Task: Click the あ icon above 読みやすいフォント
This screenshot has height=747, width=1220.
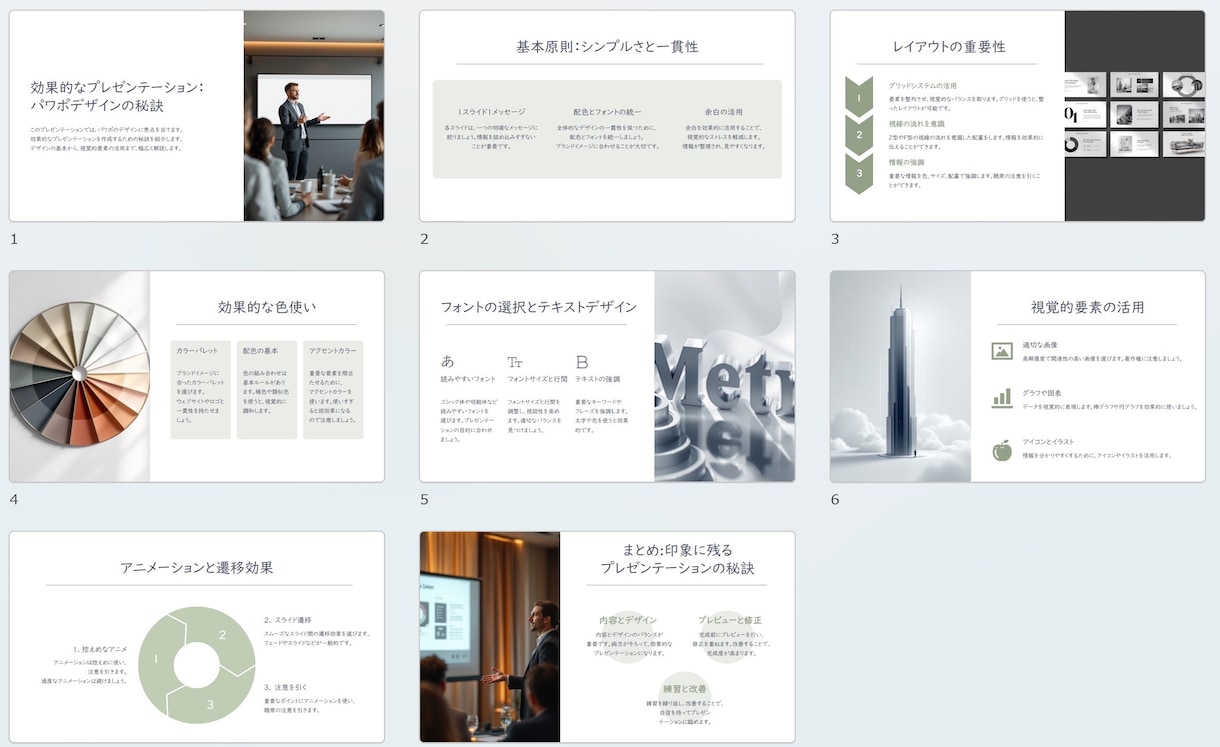Action: (447, 362)
